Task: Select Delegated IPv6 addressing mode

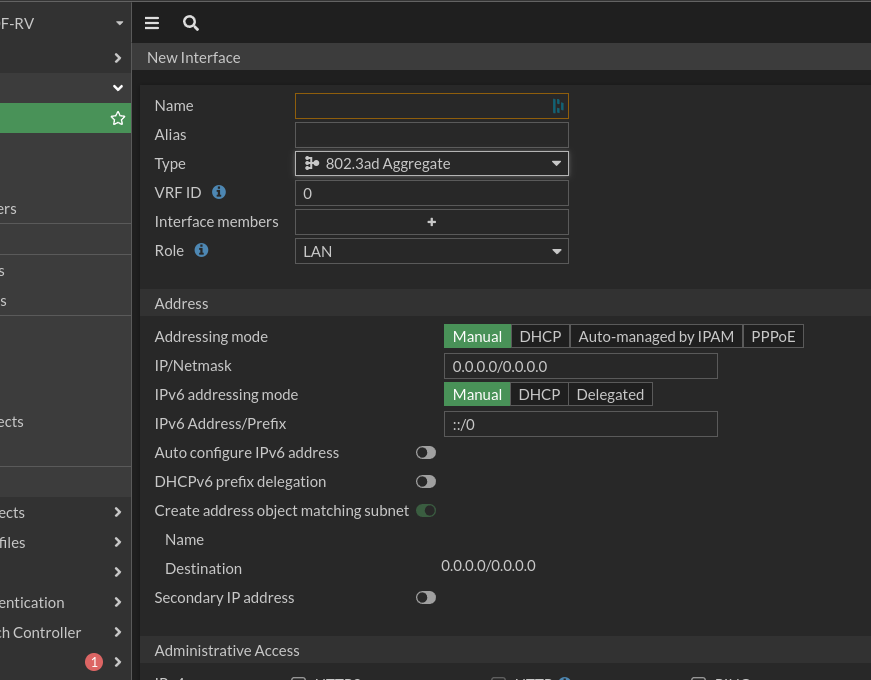Action: coord(610,395)
